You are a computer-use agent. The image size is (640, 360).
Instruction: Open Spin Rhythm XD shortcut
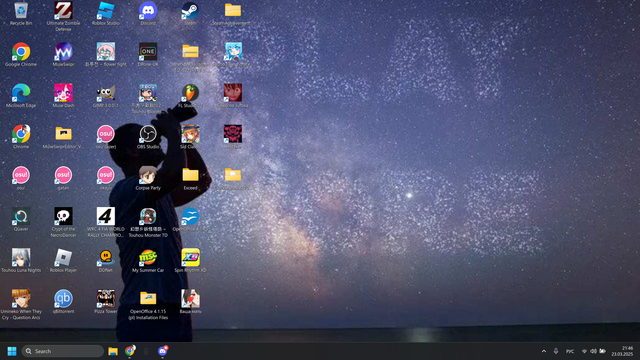190,260
